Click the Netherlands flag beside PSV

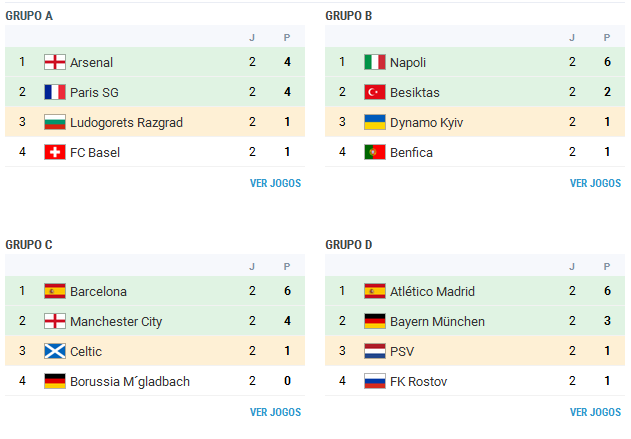[x=375, y=351]
